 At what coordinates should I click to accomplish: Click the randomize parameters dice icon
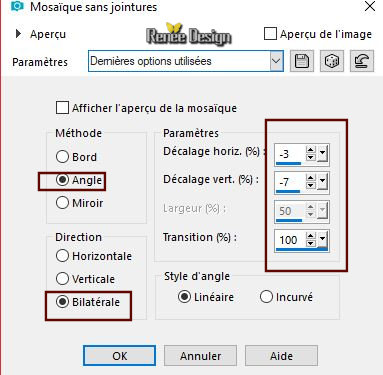click(332, 61)
